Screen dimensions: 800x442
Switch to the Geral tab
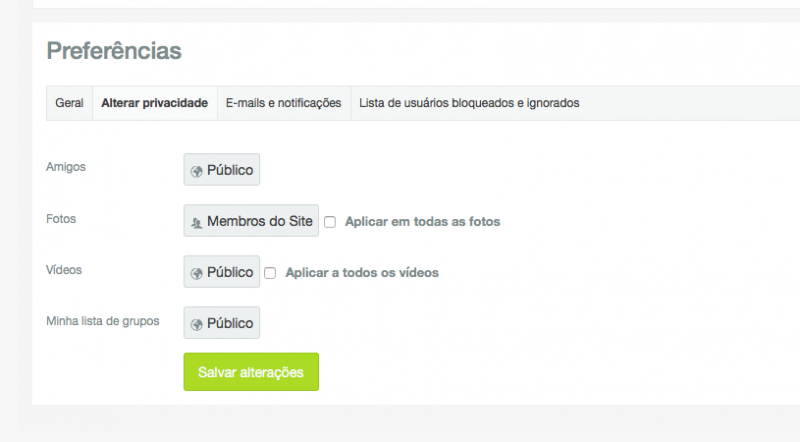click(x=69, y=103)
